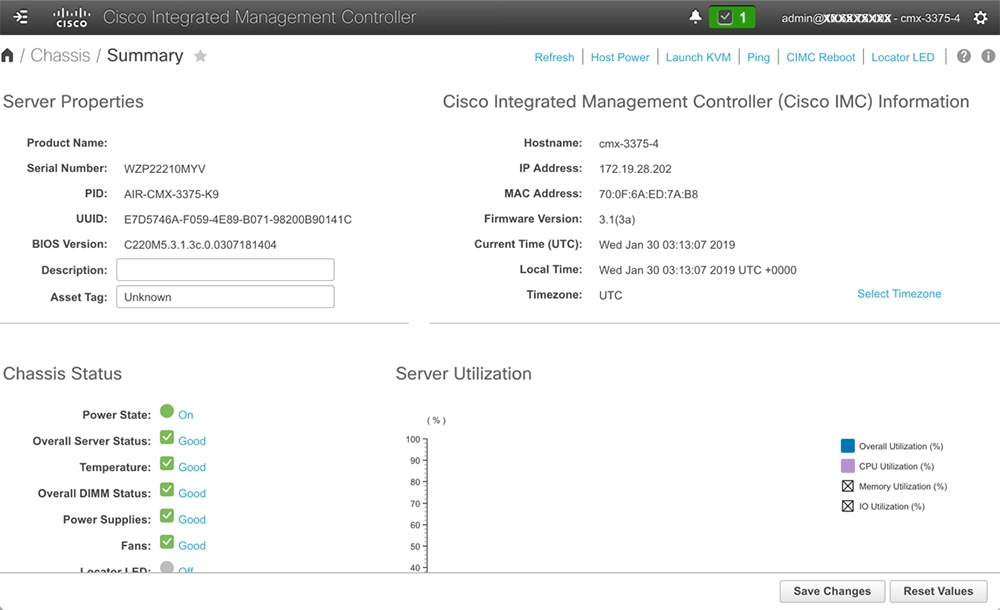Navigate to Chassis breadcrumb

coord(61,56)
